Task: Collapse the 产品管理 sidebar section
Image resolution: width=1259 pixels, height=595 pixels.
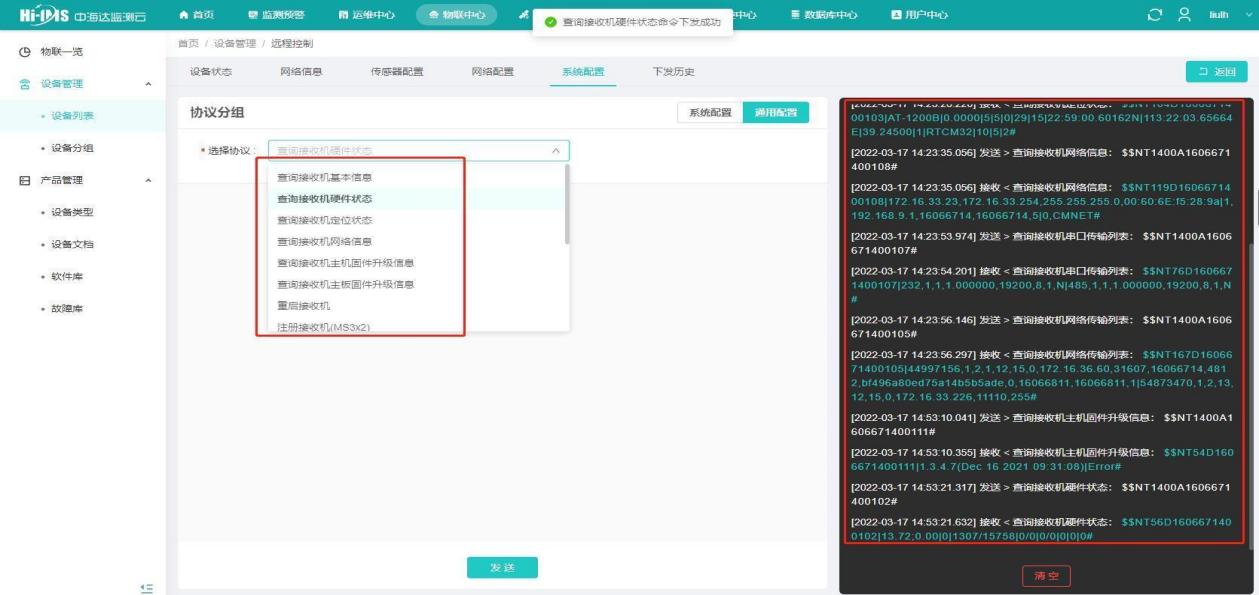Action: [x=149, y=181]
